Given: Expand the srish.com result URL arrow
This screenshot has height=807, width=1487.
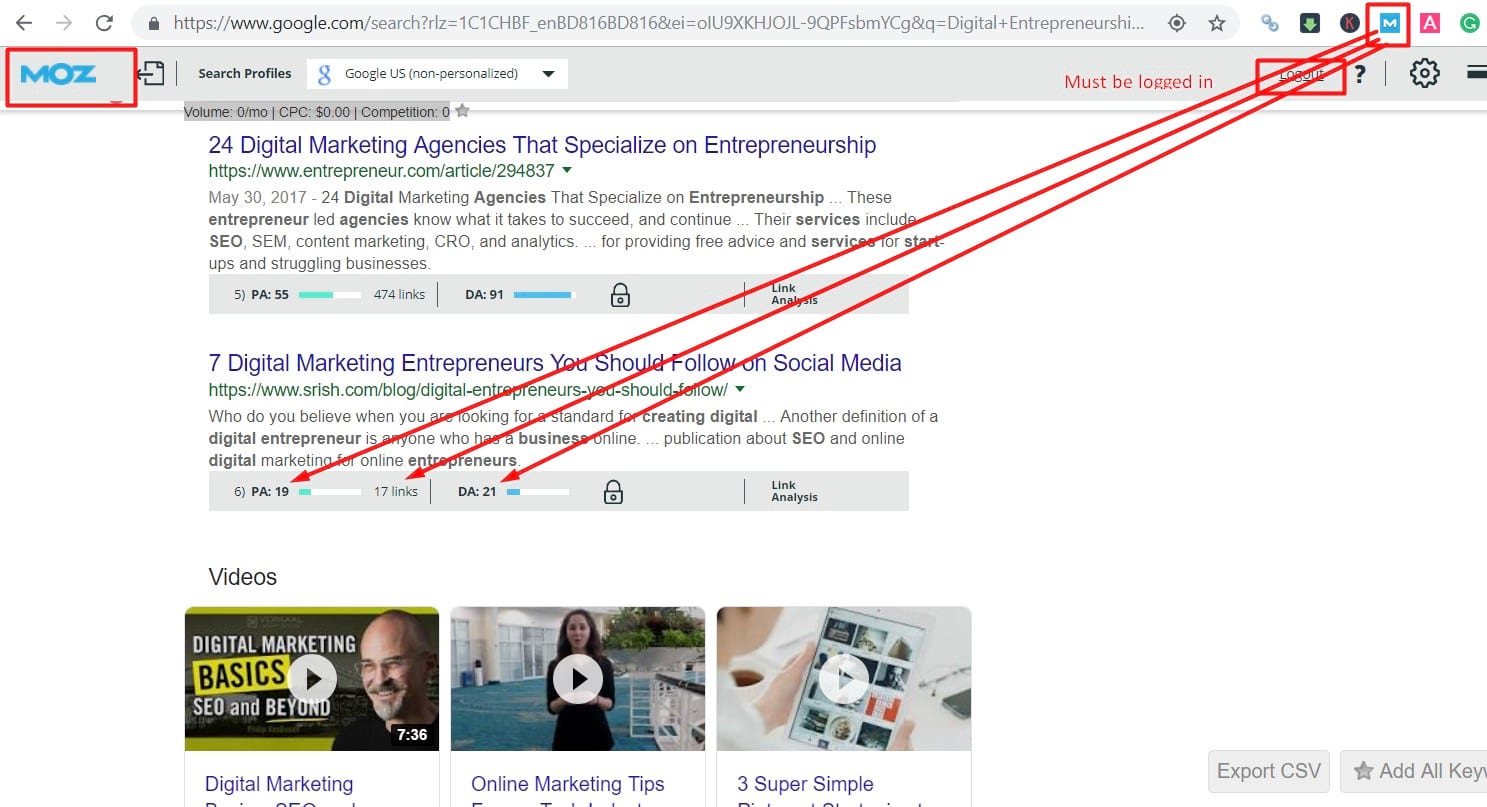Looking at the screenshot, I should pyautogui.click(x=739, y=389).
